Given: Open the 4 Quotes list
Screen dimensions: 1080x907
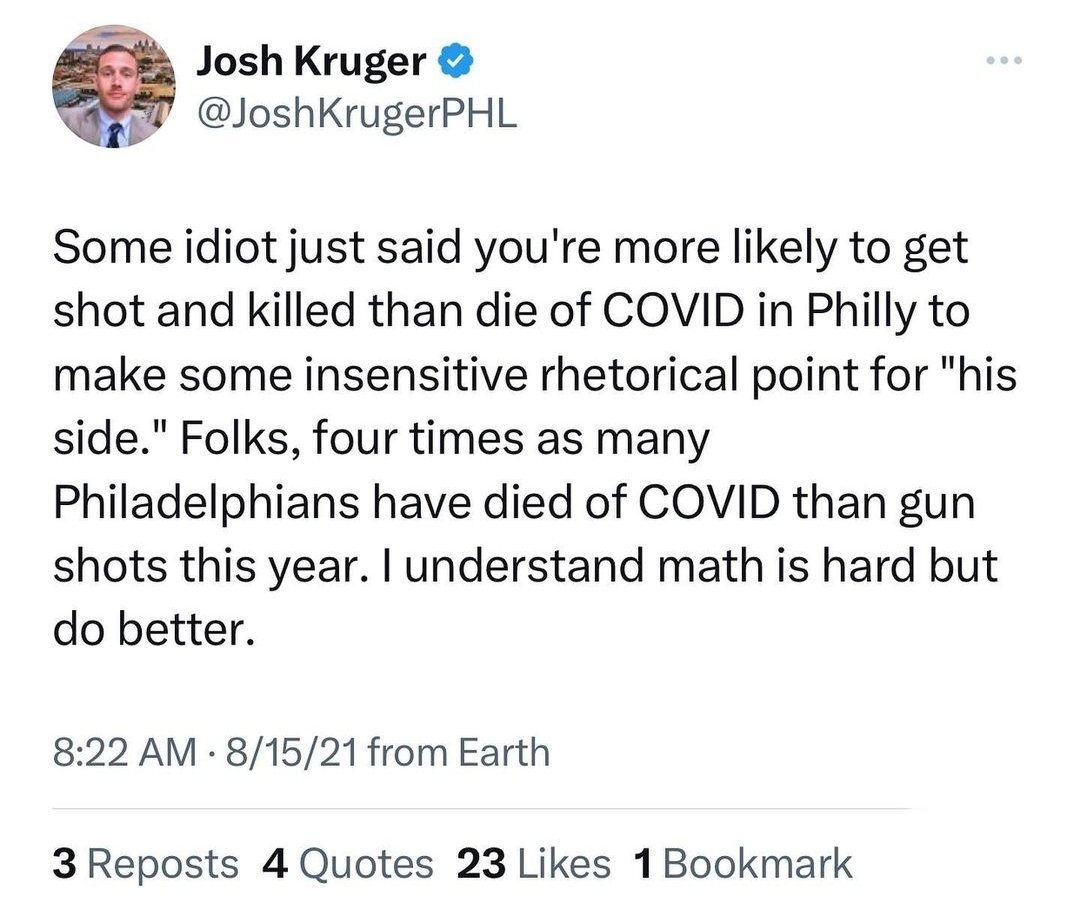Looking at the screenshot, I should pos(348,863).
